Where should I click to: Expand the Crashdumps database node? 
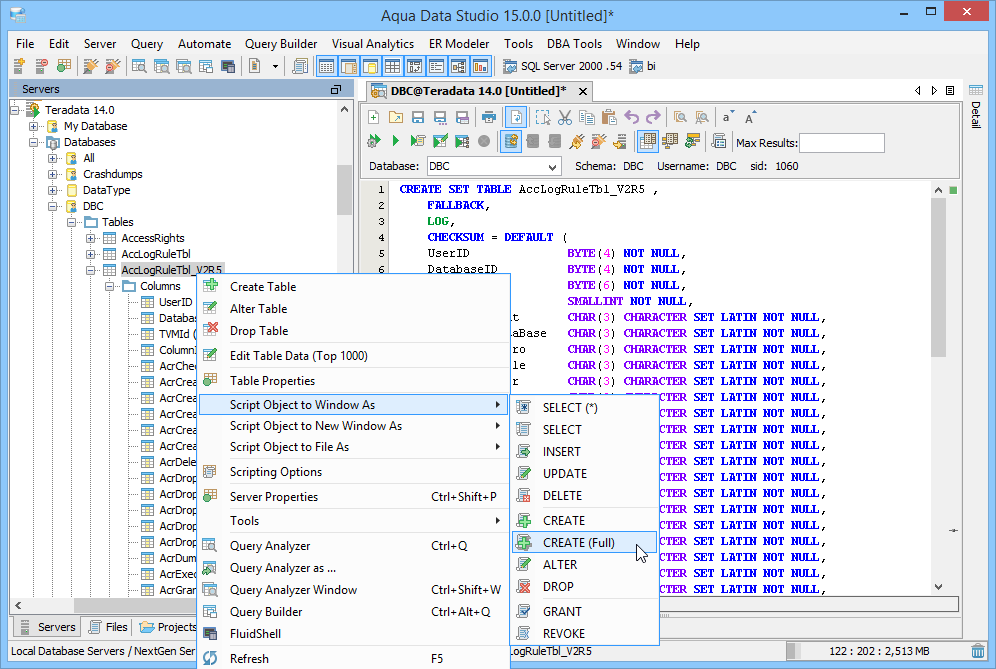point(53,174)
